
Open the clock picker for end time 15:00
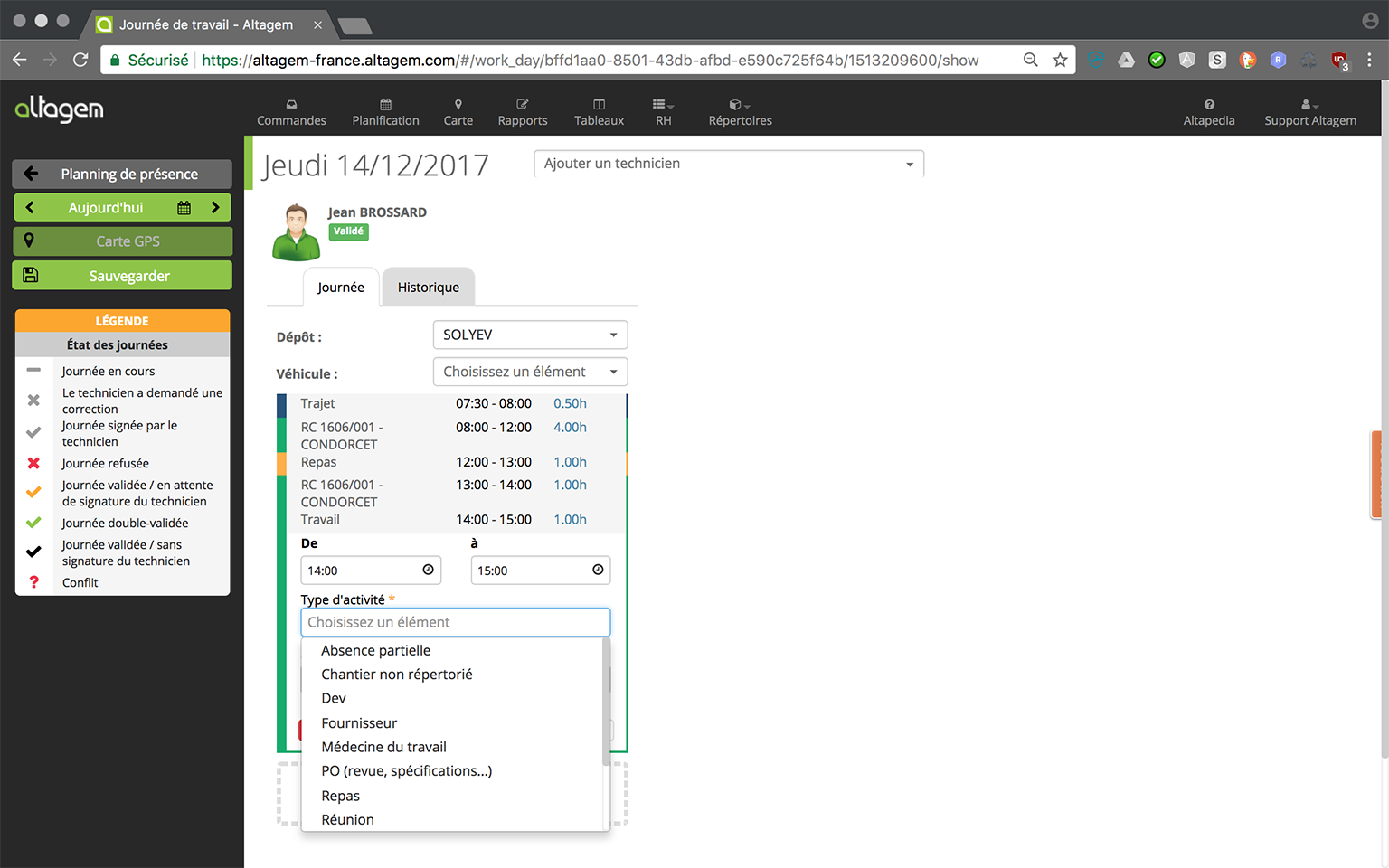click(598, 570)
